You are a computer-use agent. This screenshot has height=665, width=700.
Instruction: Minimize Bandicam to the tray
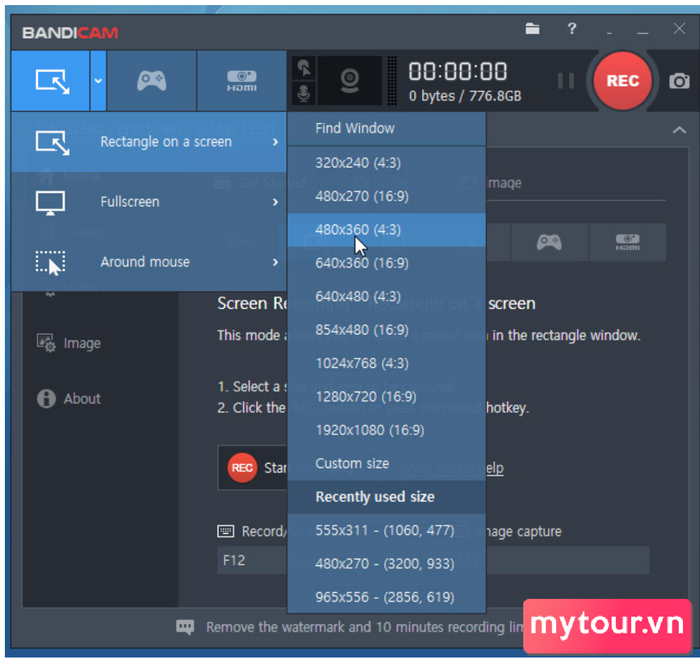pyautogui.click(x=609, y=33)
